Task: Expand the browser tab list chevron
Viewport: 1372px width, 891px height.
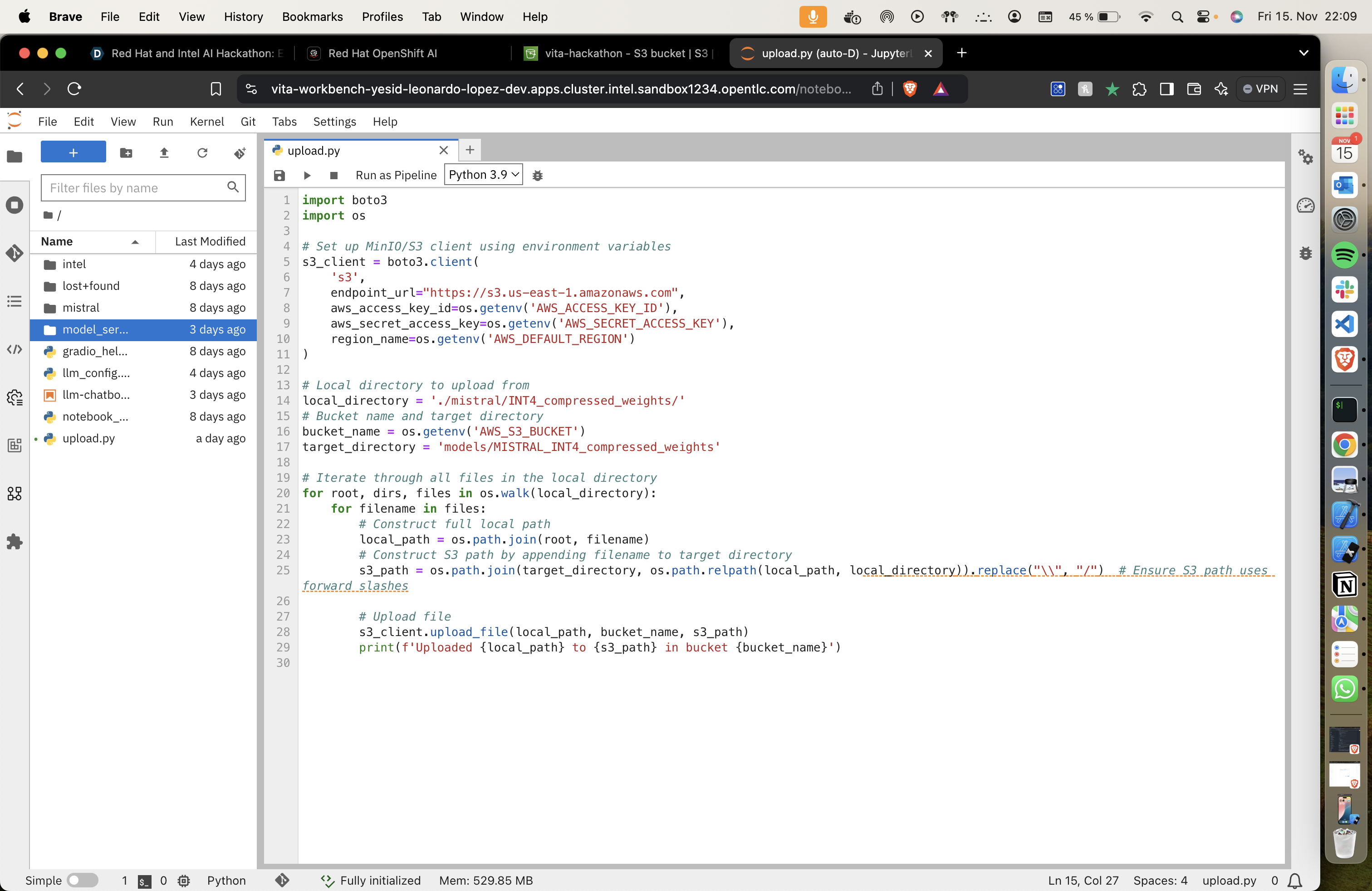Action: [x=1303, y=53]
